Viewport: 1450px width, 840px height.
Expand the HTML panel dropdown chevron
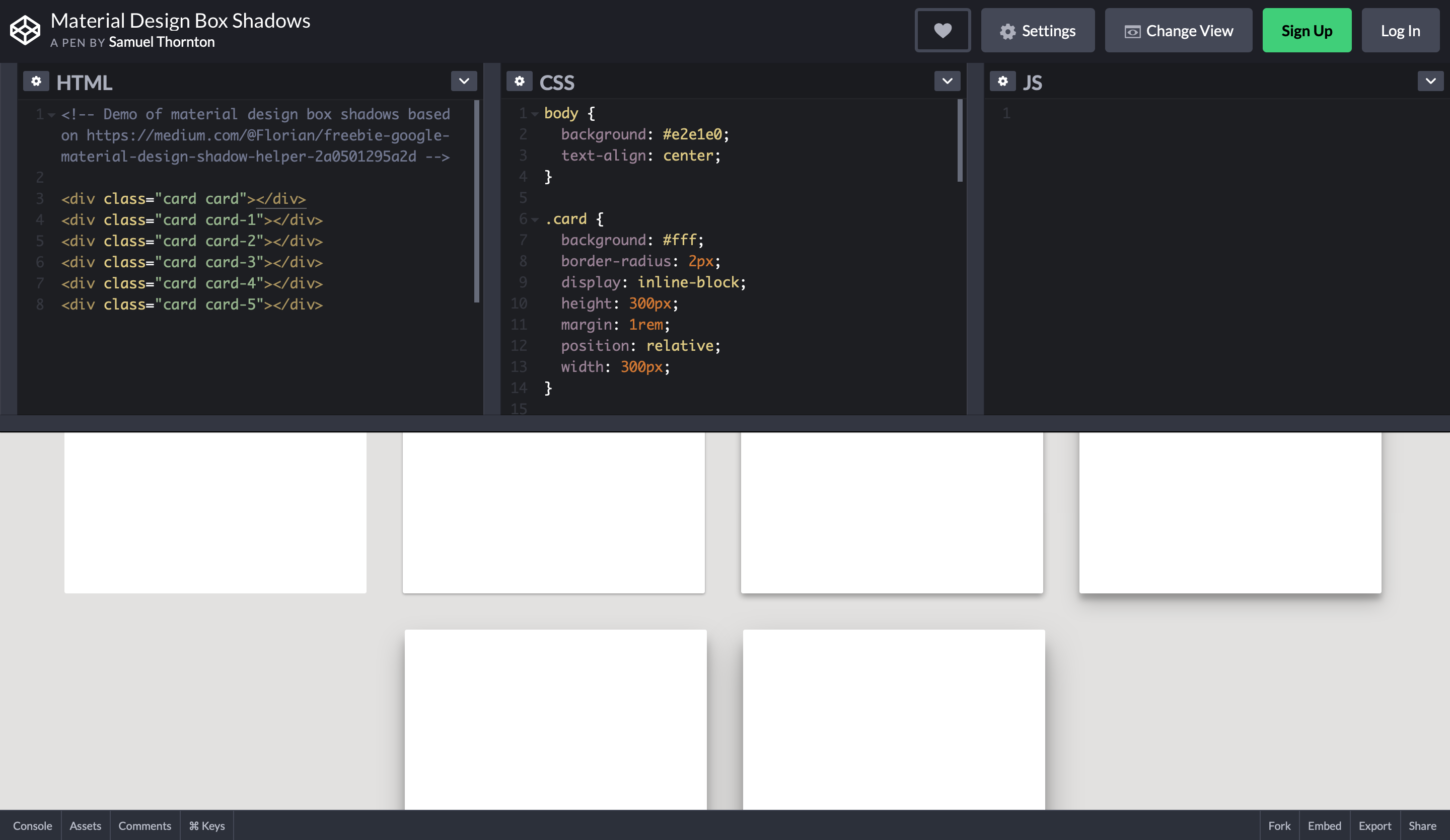click(x=464, y=82)
